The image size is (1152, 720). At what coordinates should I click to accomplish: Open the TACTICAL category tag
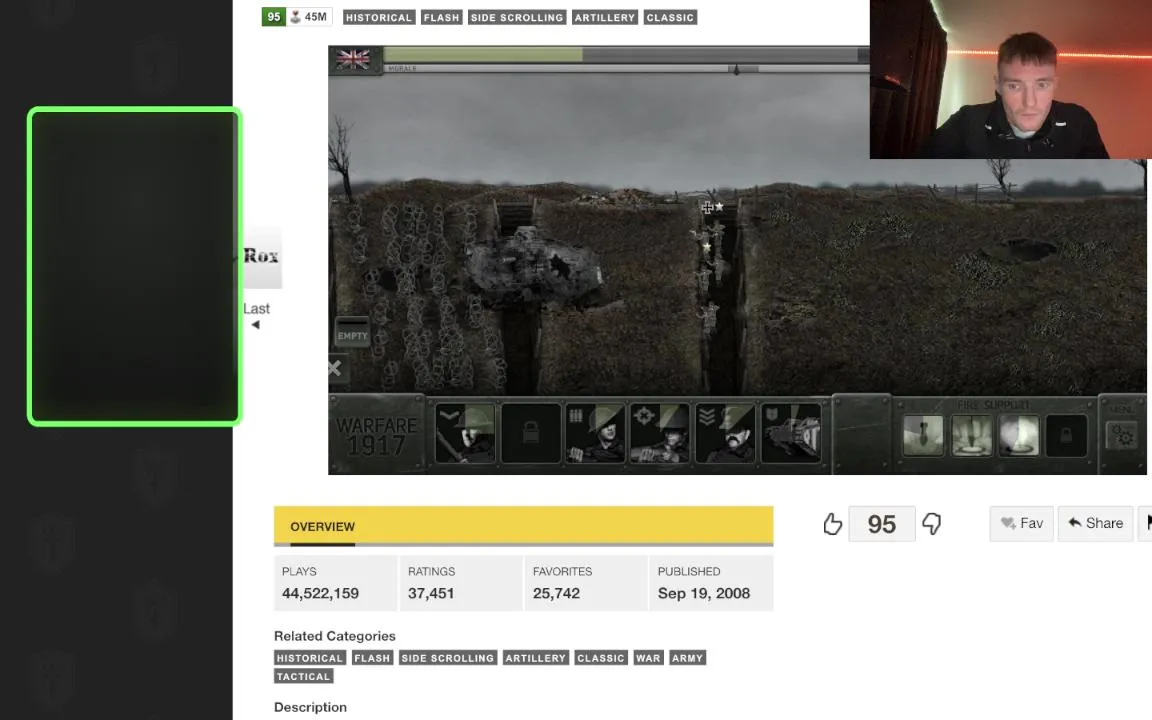click(x=303, y=677)
